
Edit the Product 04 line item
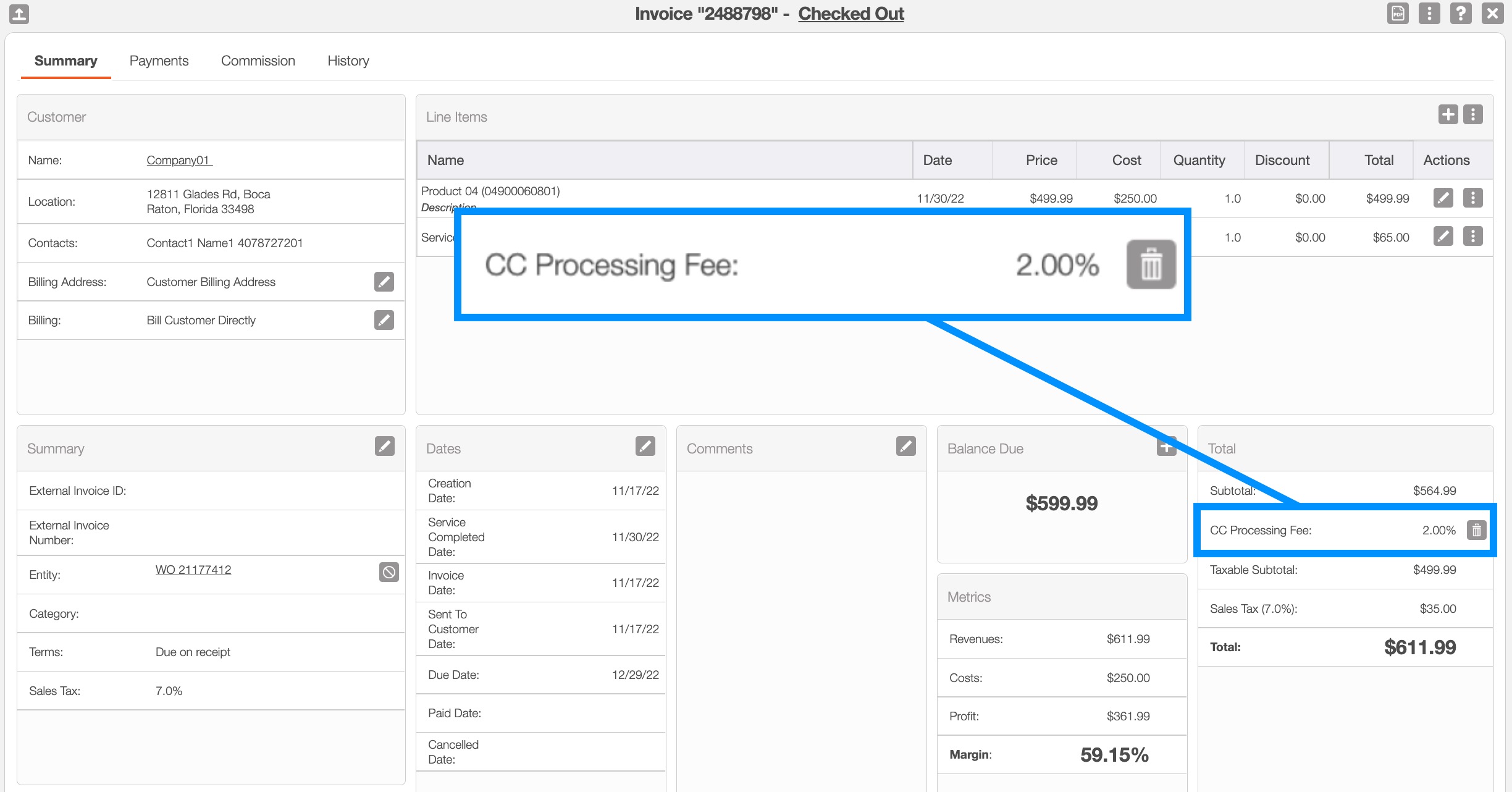coord(1443,198)
